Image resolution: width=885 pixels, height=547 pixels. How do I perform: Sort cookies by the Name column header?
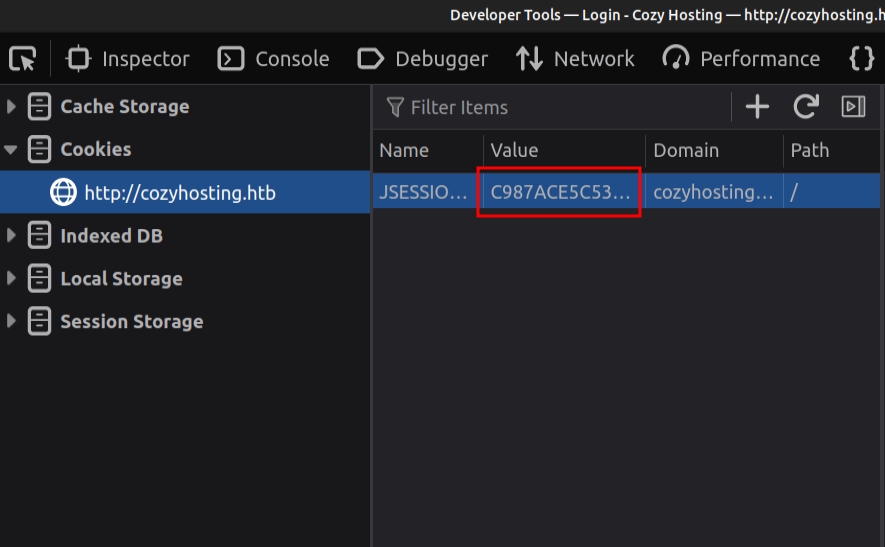coord(405,150)
